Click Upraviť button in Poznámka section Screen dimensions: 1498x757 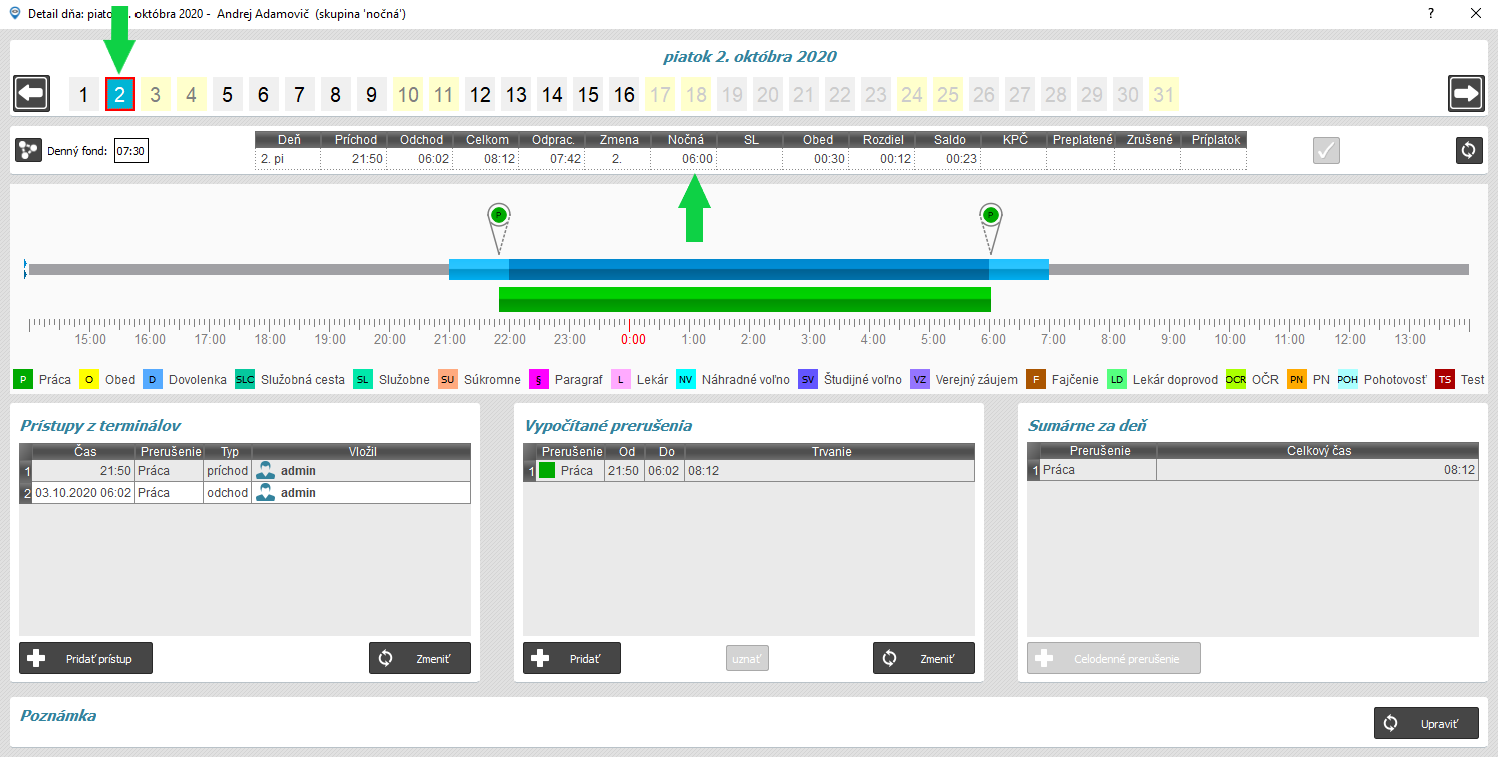click(1426, 723)
